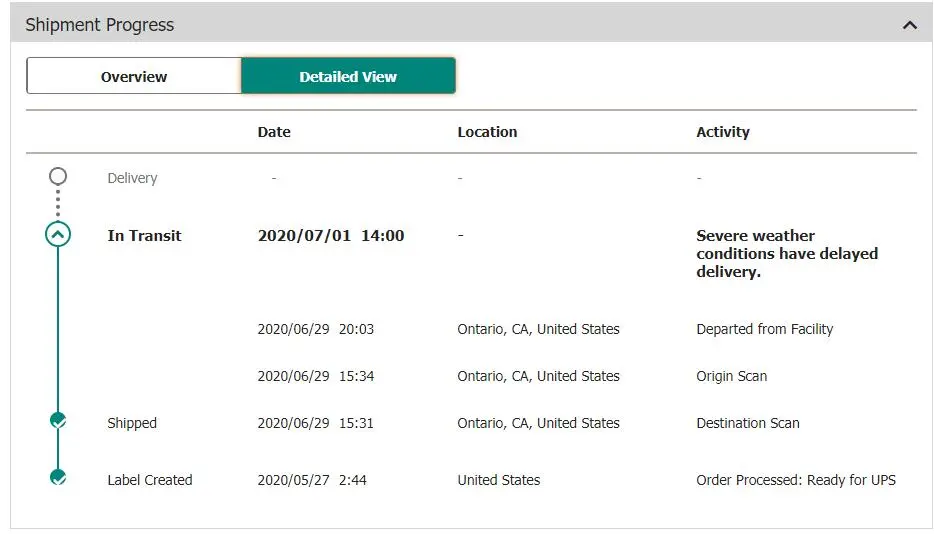This screenshot has width=934, height=534.
Task: Click the Date column header
Action: pos(274,132)
